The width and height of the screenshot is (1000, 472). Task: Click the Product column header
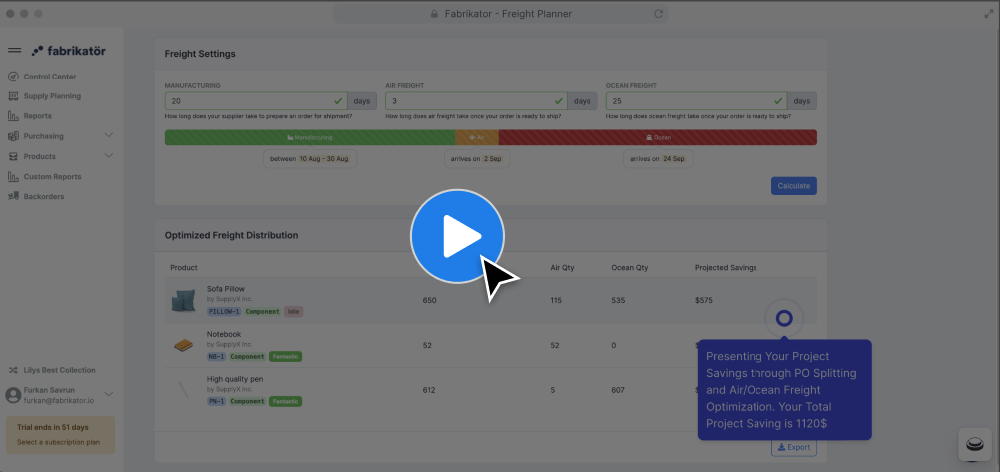pyautogui.click(x=184, y=267)
